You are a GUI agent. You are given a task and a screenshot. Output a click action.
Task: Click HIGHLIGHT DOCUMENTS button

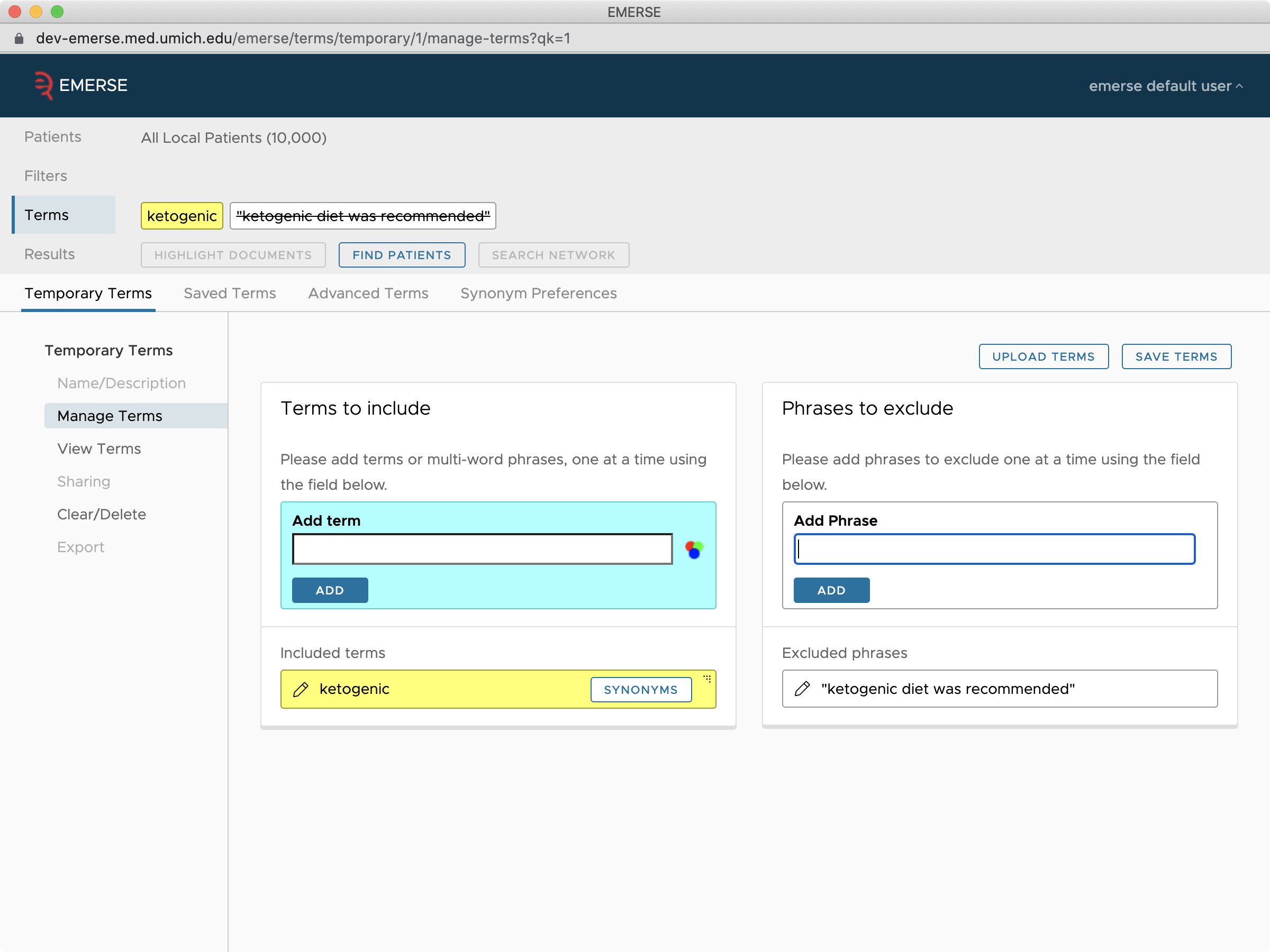(x=233, y=254)
